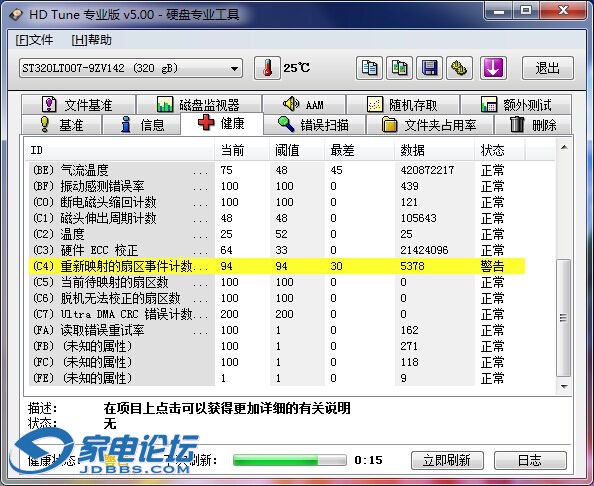The height and width of the screenshot is (486, 594).
Task: Select the (C2) 温度 row
Action: coord(277,234)
